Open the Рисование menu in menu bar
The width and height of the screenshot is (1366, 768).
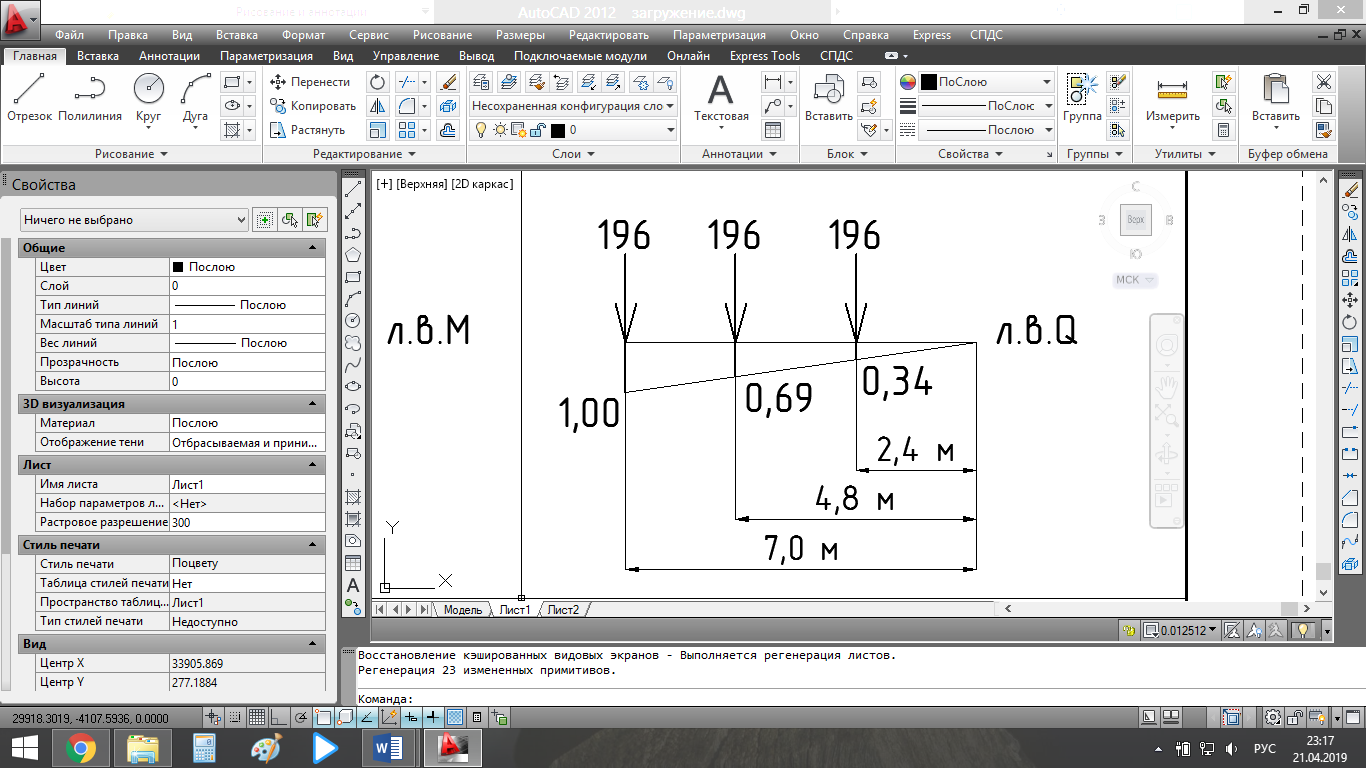[443, 35]
